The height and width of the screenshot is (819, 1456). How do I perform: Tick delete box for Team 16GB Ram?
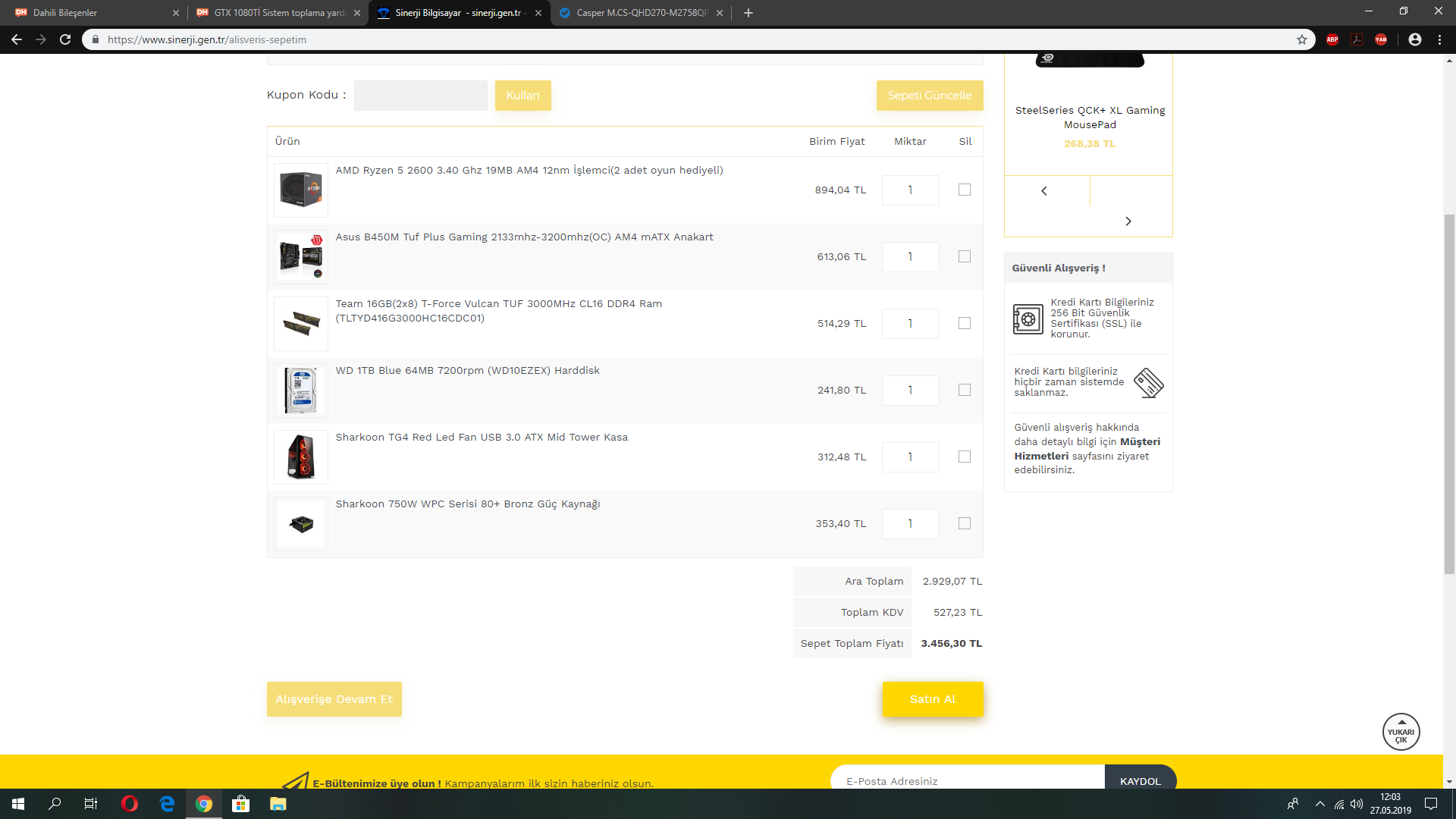tap(965, 324)
